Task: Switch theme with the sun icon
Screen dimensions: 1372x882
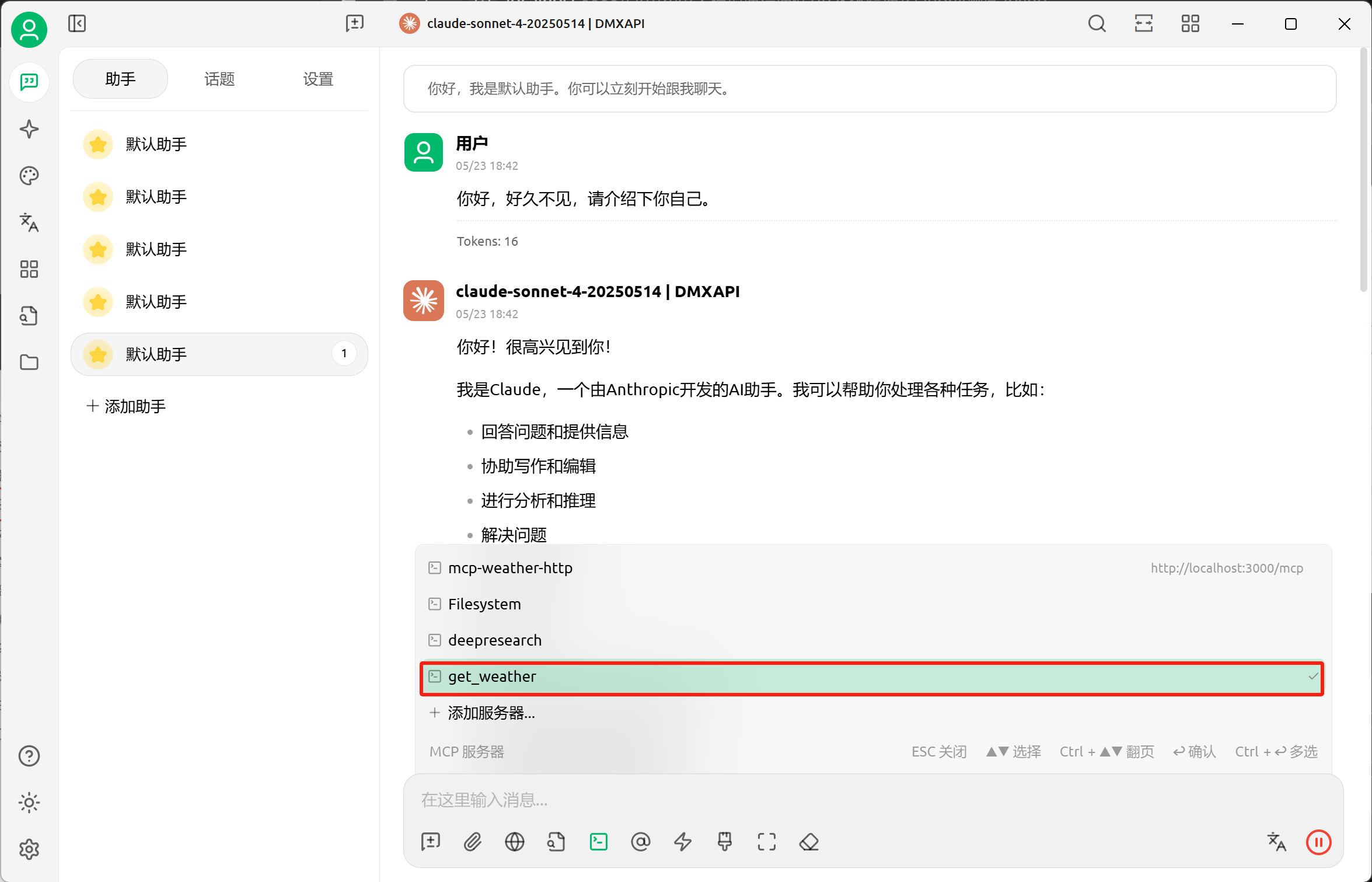Action: click(29, 803)
